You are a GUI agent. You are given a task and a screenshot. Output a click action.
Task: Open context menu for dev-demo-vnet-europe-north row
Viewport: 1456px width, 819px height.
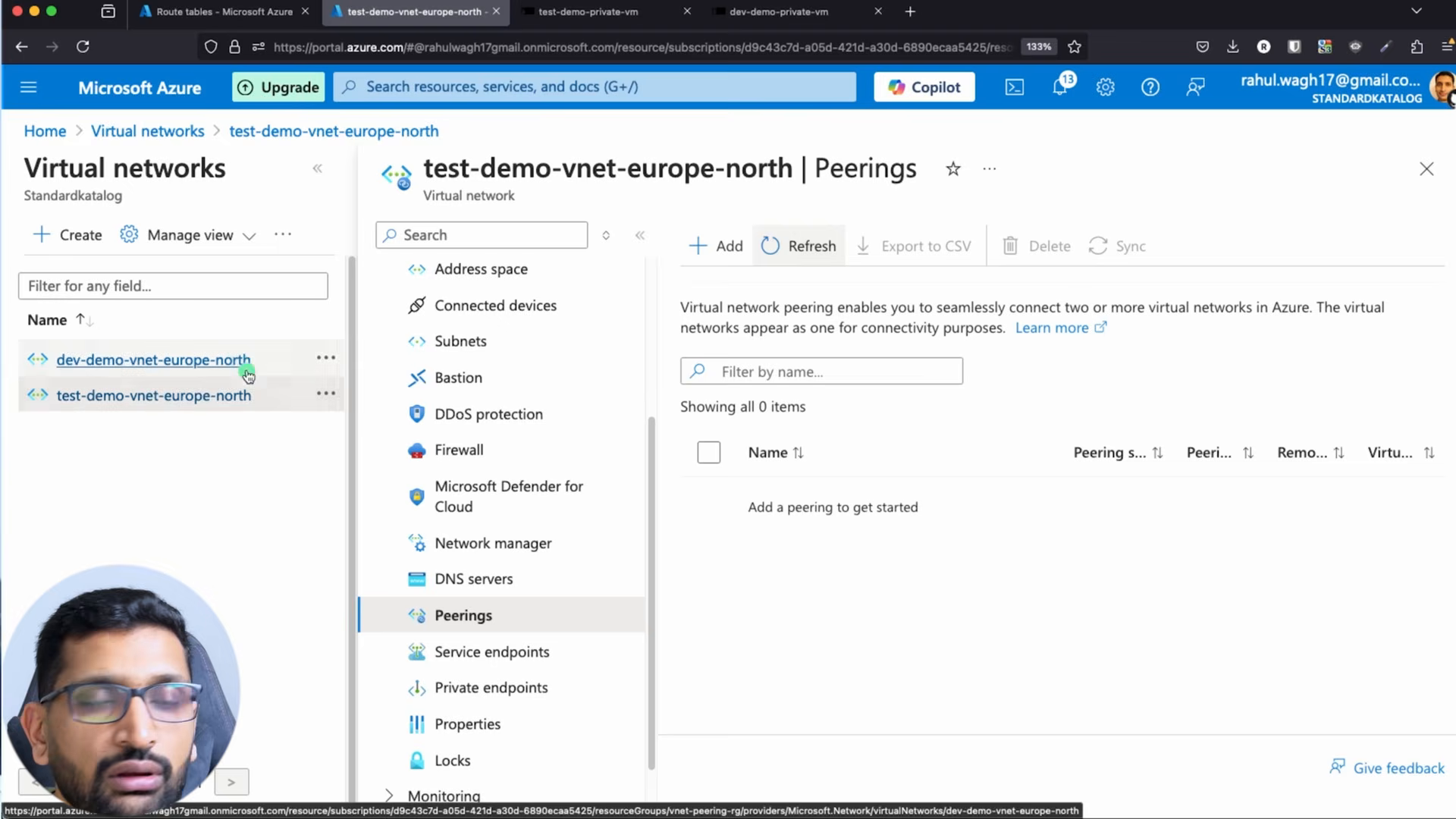pos(325,357)
